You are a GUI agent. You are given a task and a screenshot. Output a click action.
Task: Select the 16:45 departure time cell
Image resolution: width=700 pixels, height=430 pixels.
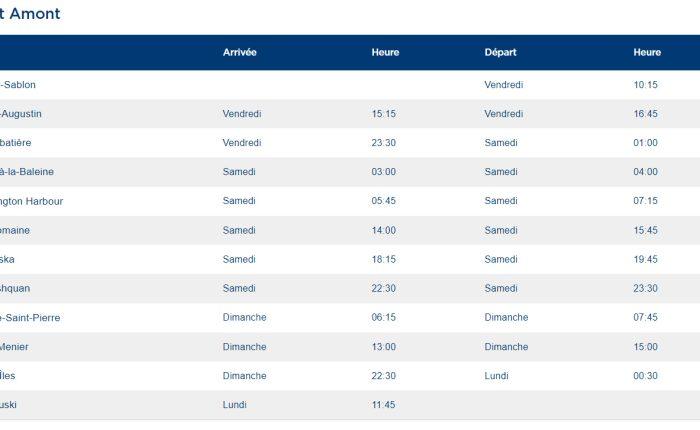645,114
